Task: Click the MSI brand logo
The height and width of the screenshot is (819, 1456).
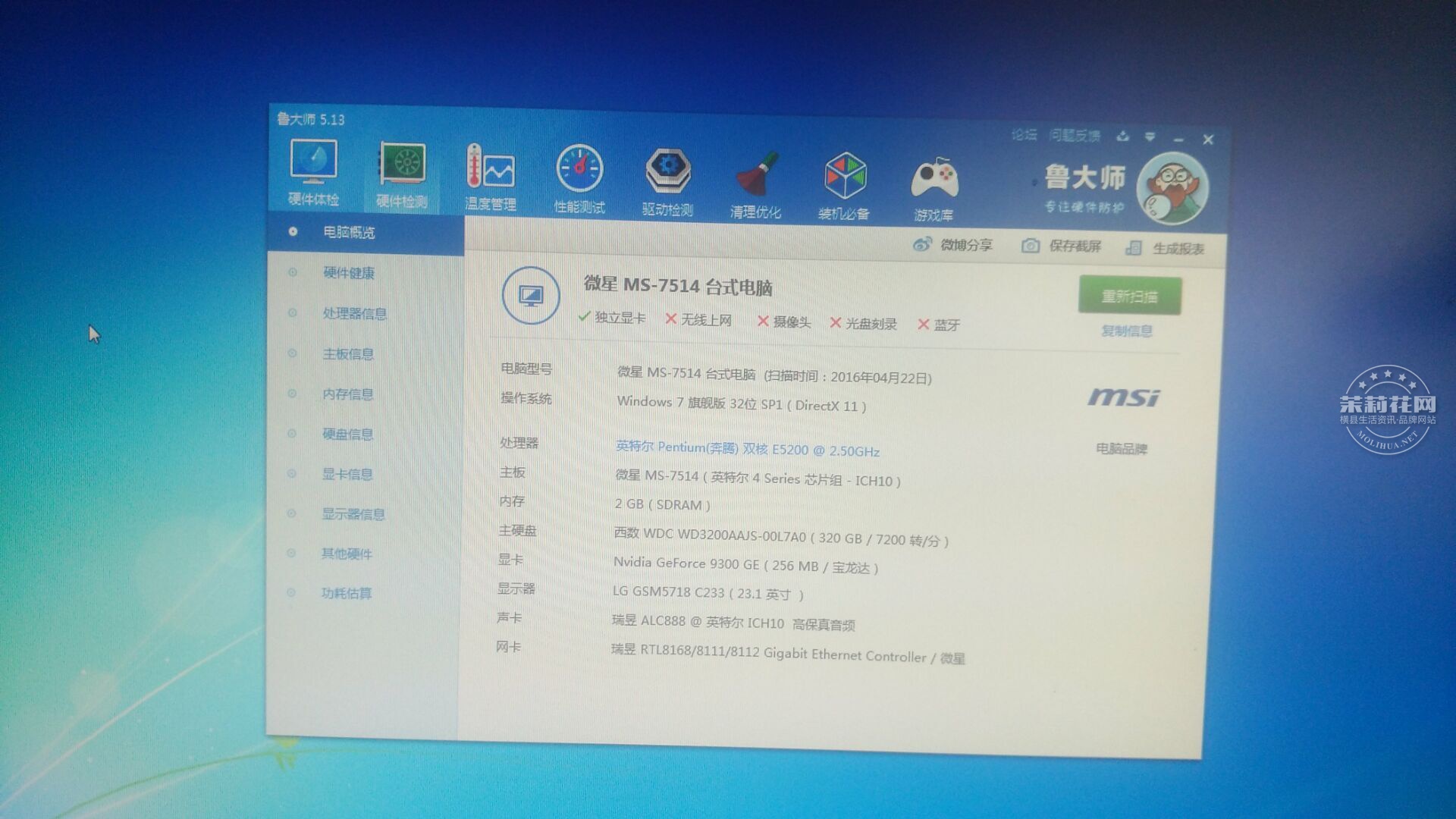Action: pyautogui.click(x=1124, y=397)
